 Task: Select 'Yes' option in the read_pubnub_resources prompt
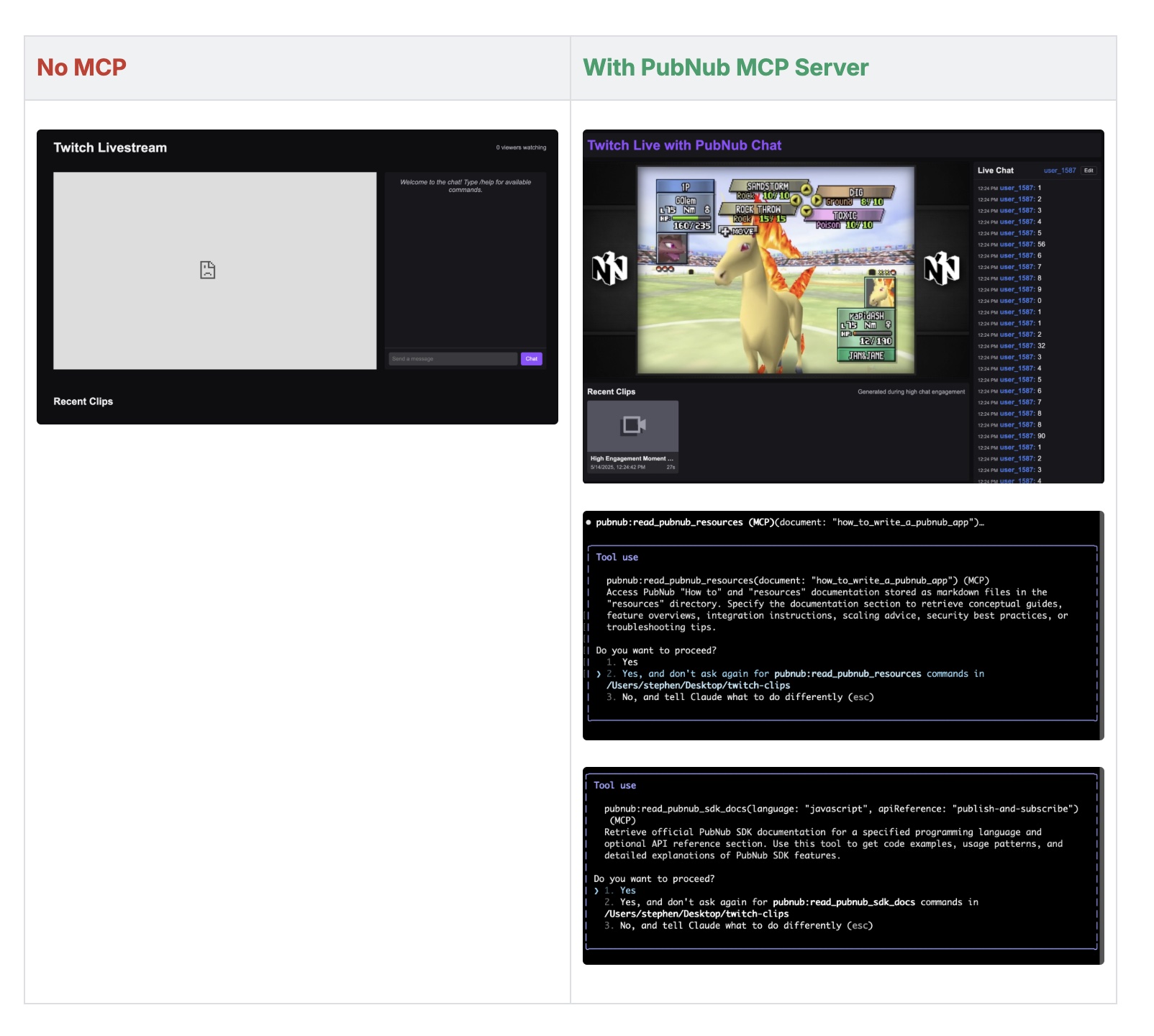pyautogui.click(x=630, y=662)
